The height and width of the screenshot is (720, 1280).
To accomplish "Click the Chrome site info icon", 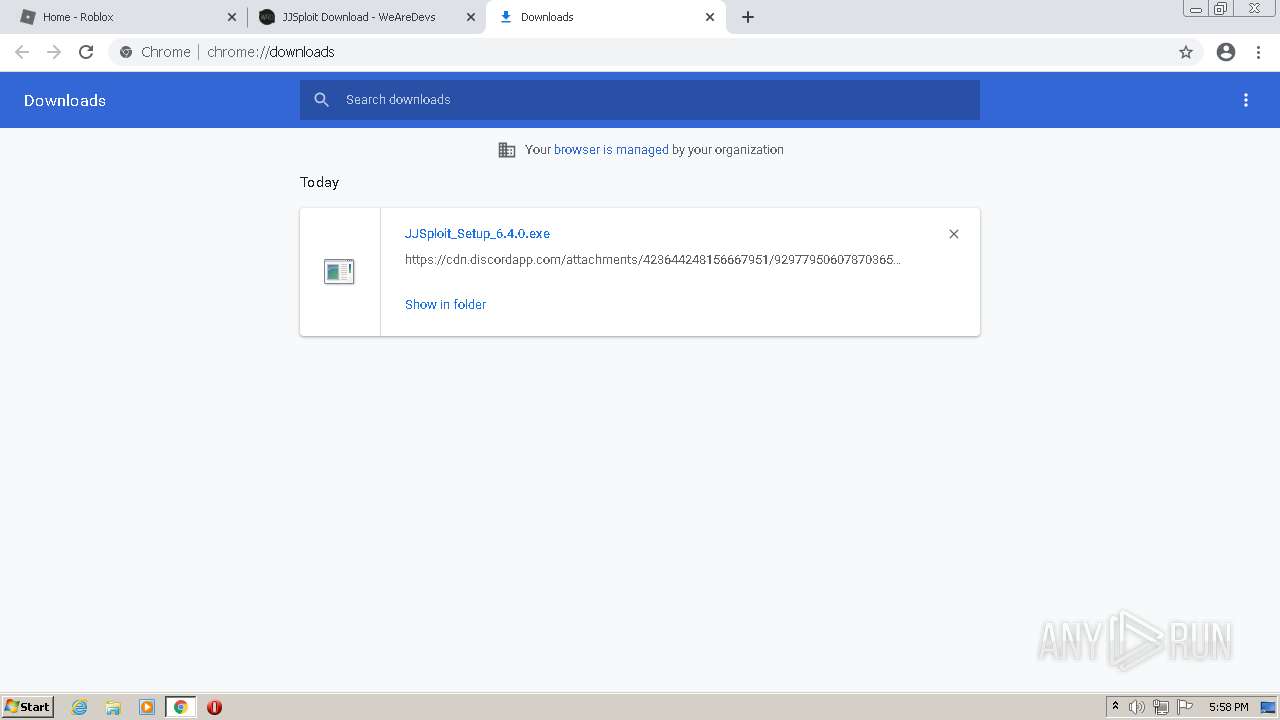I will pos(126,52).
